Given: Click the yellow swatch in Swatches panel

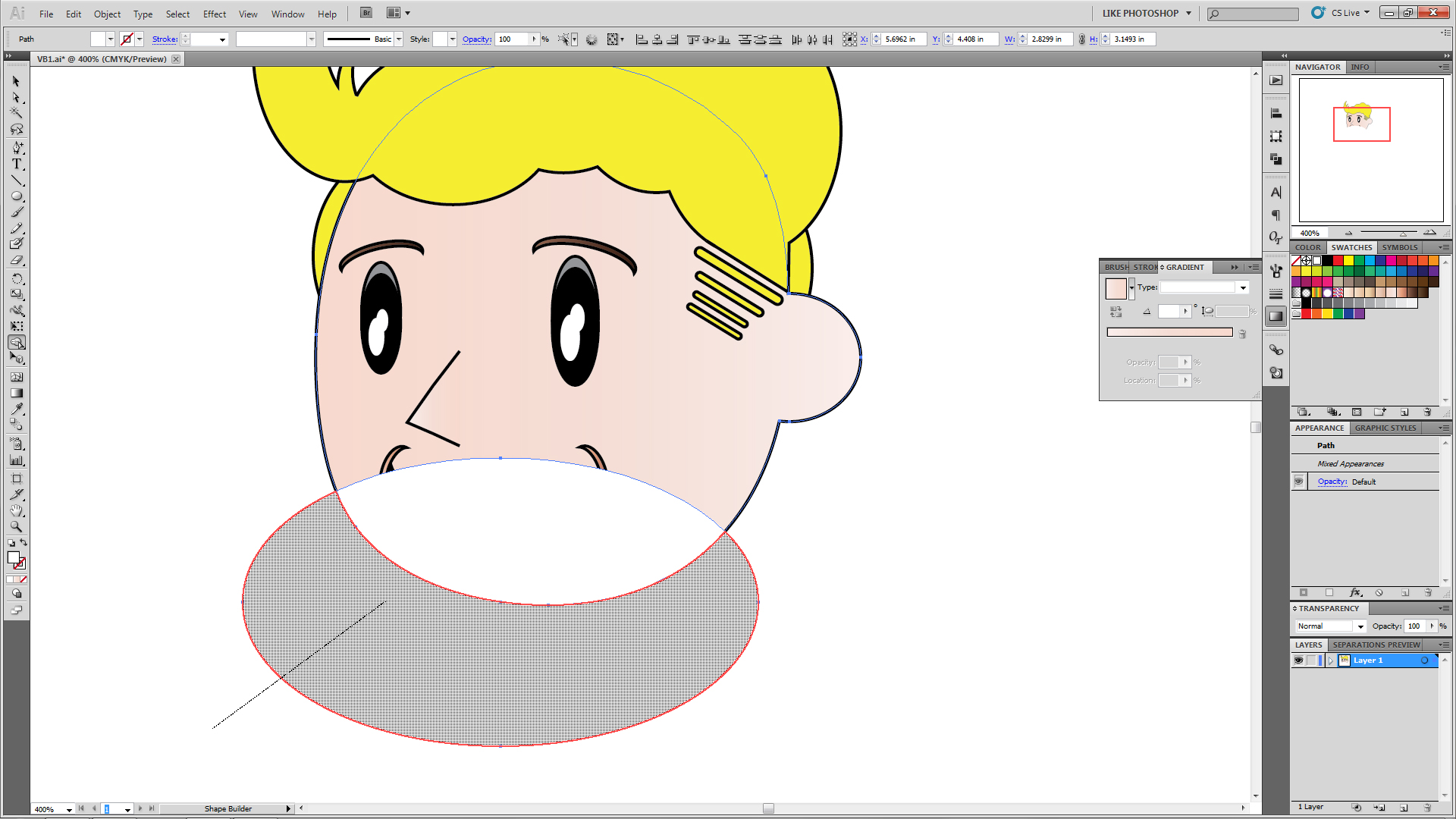Looking at the screenshot, I should pos(1348,261).
